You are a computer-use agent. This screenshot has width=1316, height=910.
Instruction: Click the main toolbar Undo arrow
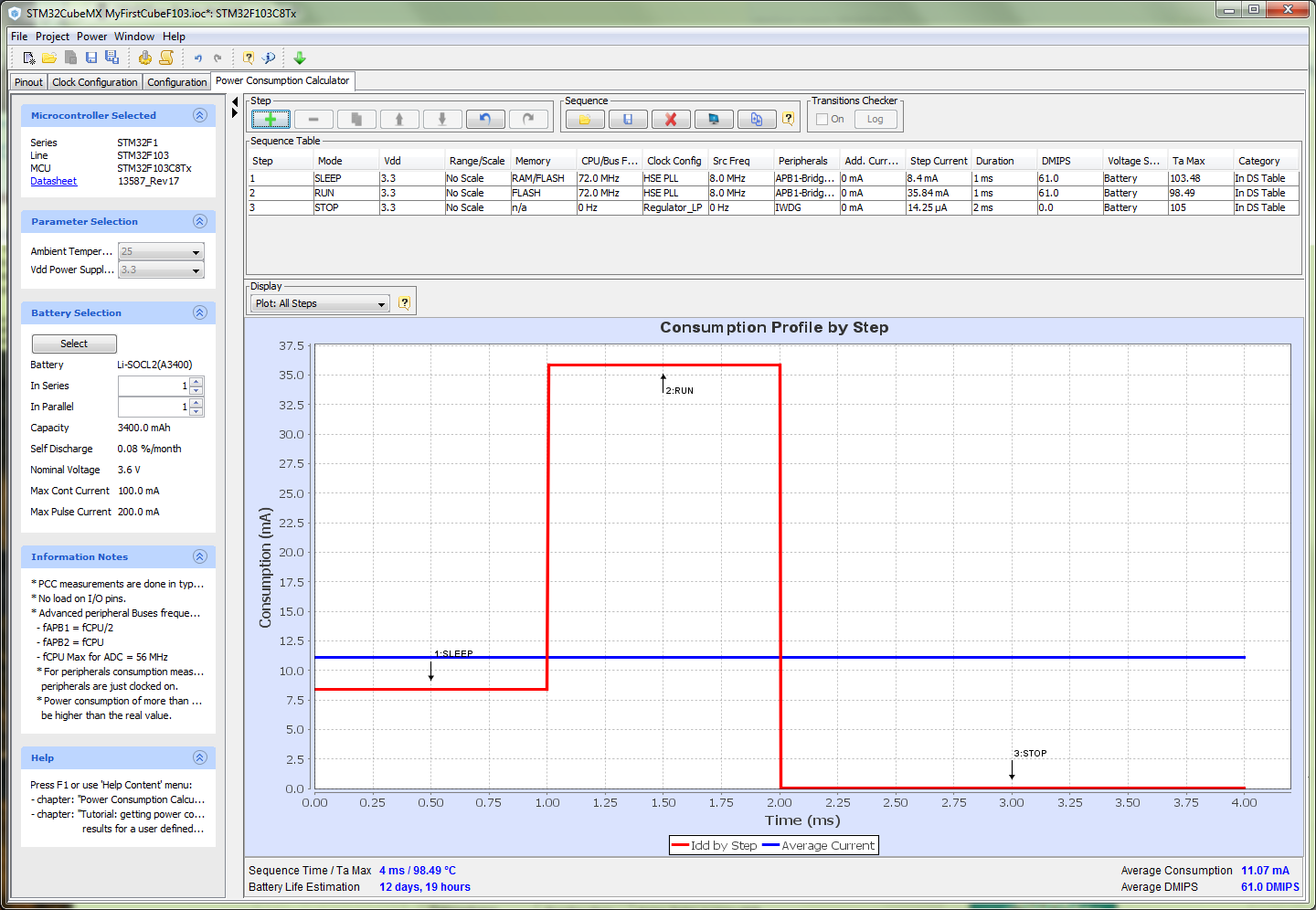(197, 58)
